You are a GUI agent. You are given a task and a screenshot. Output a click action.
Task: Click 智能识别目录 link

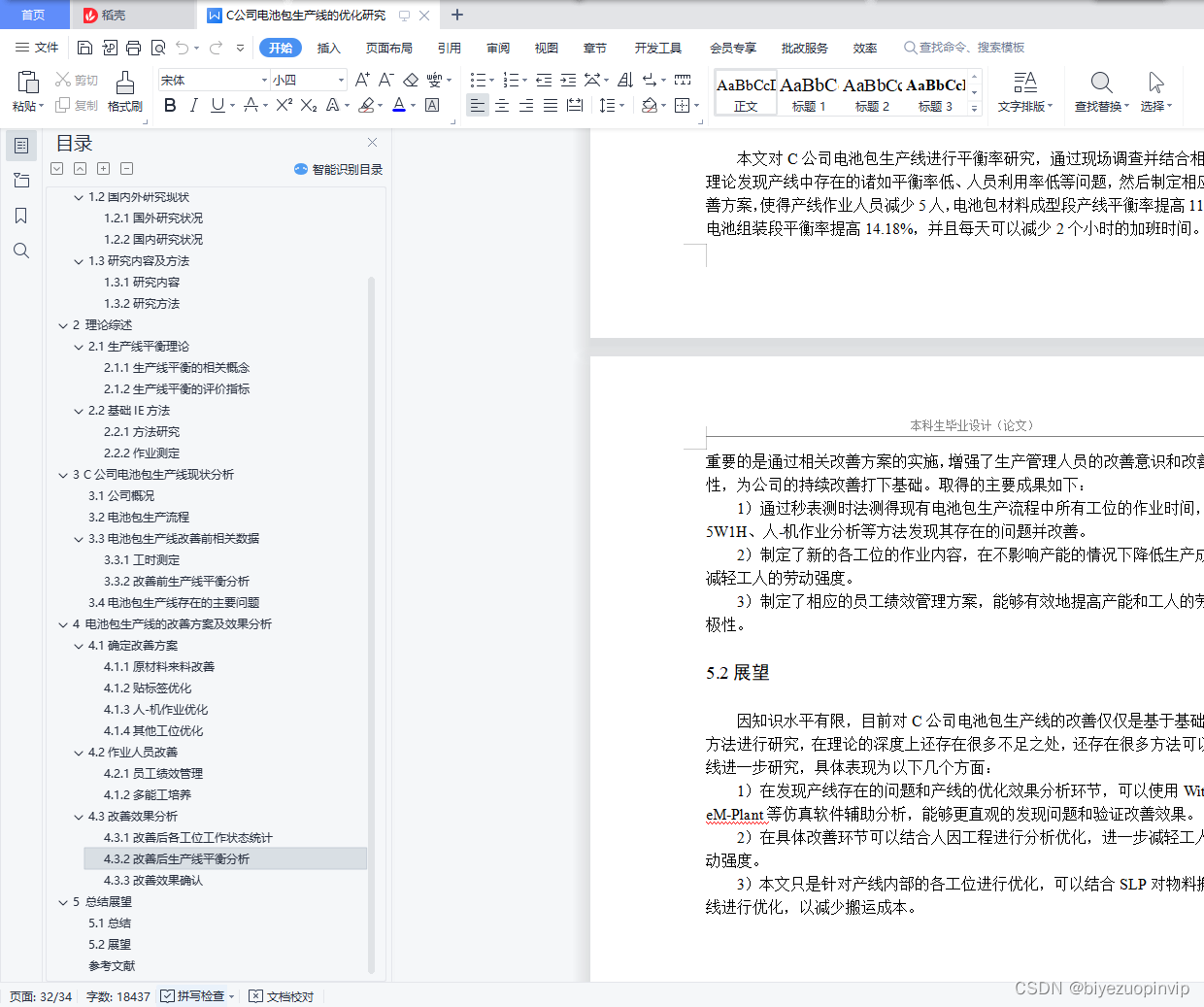coord(339,169)
